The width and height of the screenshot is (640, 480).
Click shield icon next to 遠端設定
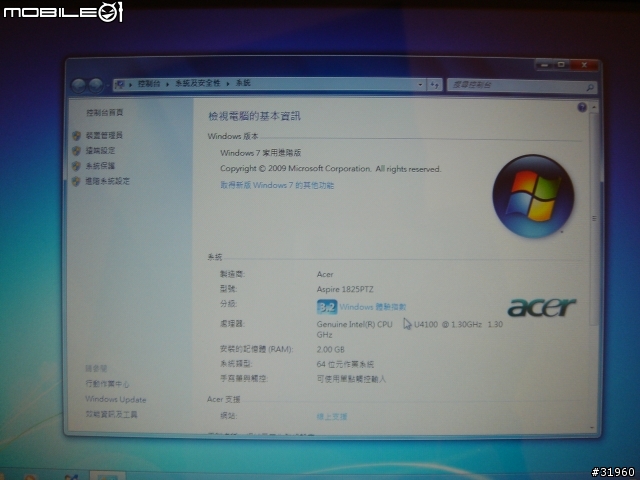point(76,151)
